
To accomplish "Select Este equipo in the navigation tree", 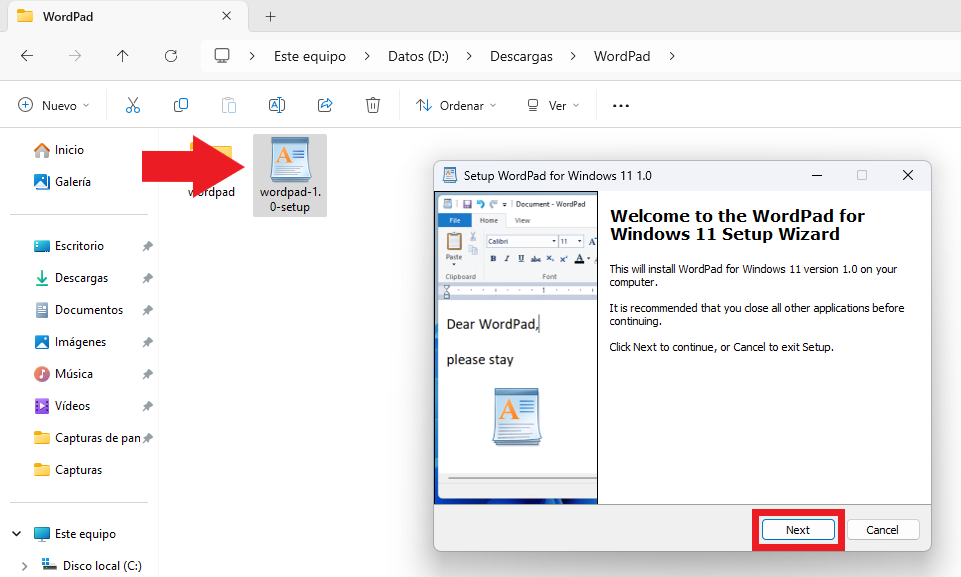I will [85, 533].
